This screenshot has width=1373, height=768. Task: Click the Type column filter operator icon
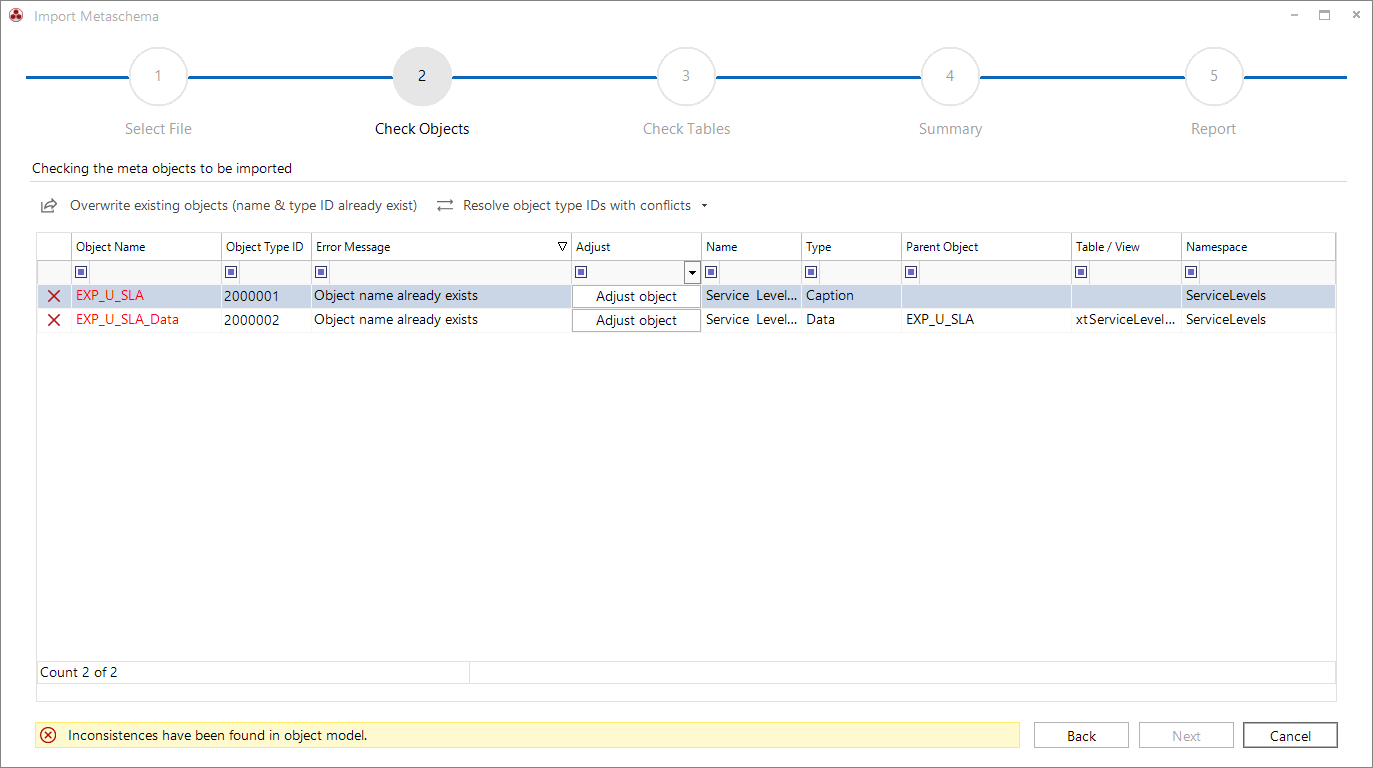click(811, 272)
